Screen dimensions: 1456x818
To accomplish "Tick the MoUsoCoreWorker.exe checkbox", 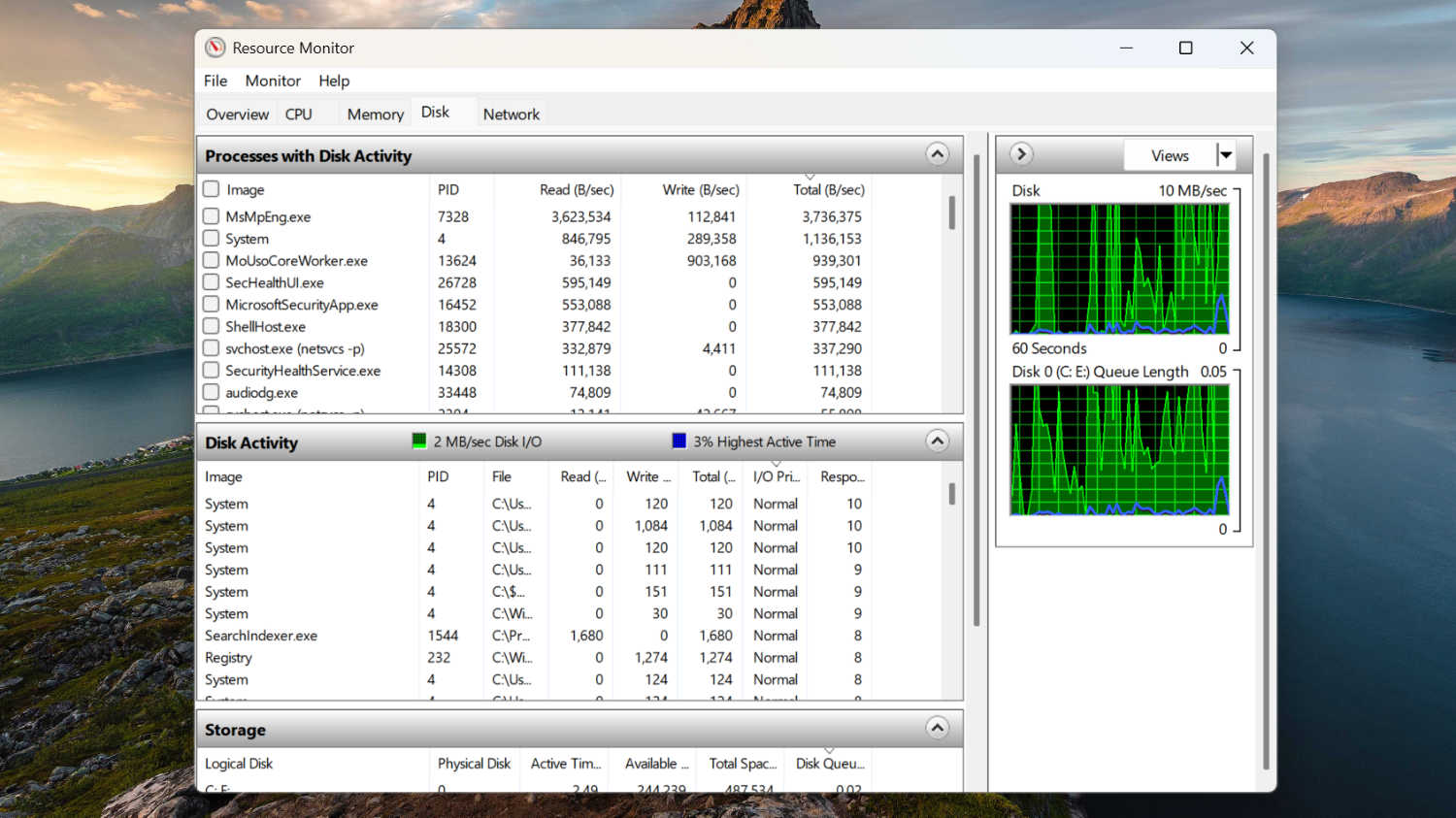I will coord(211,260).
